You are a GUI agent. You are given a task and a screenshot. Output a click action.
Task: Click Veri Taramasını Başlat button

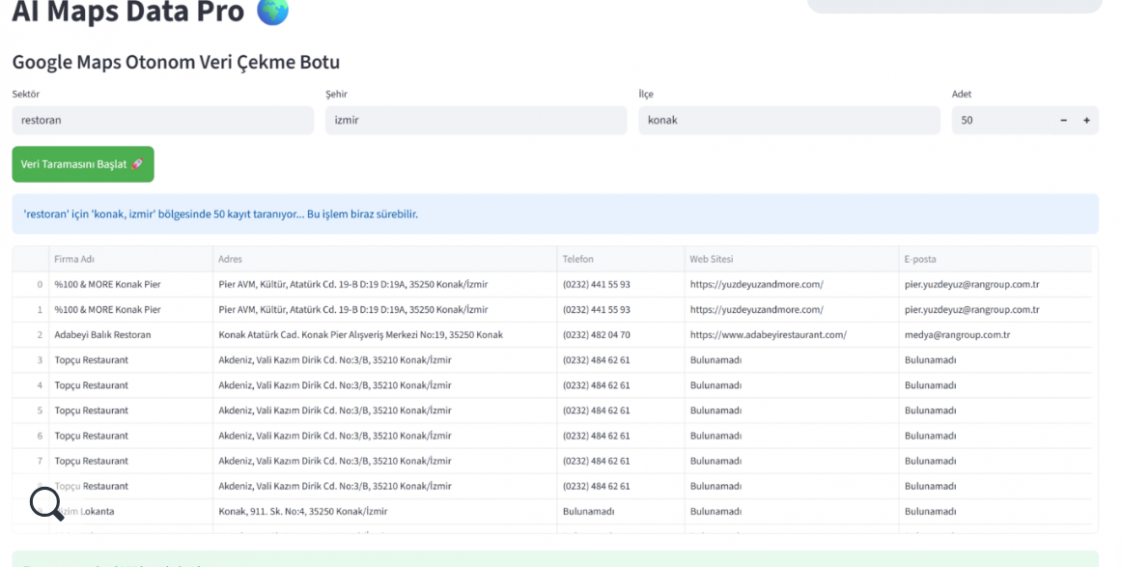point(83,164)
